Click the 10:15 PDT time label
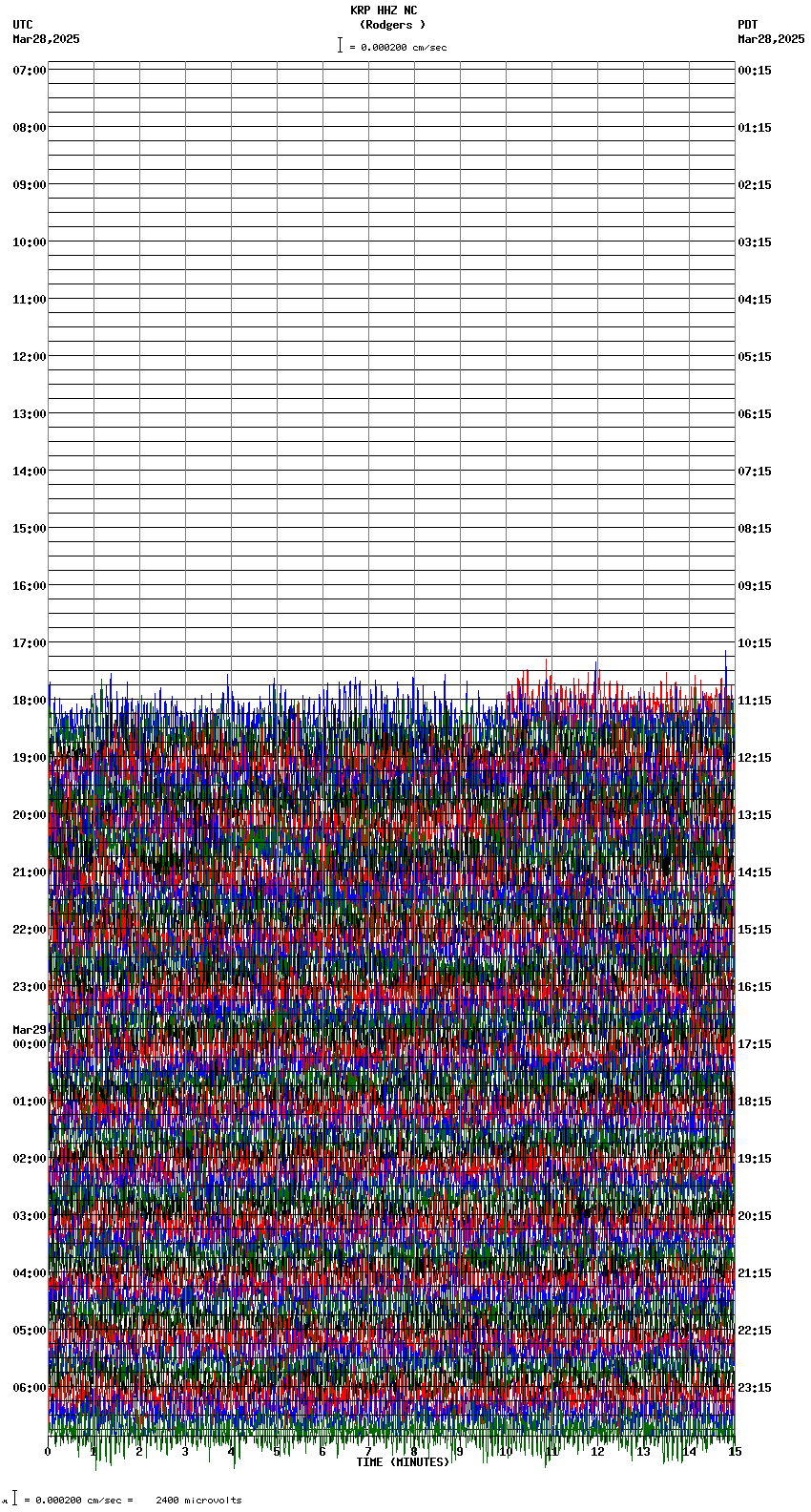 pos(755,643)
